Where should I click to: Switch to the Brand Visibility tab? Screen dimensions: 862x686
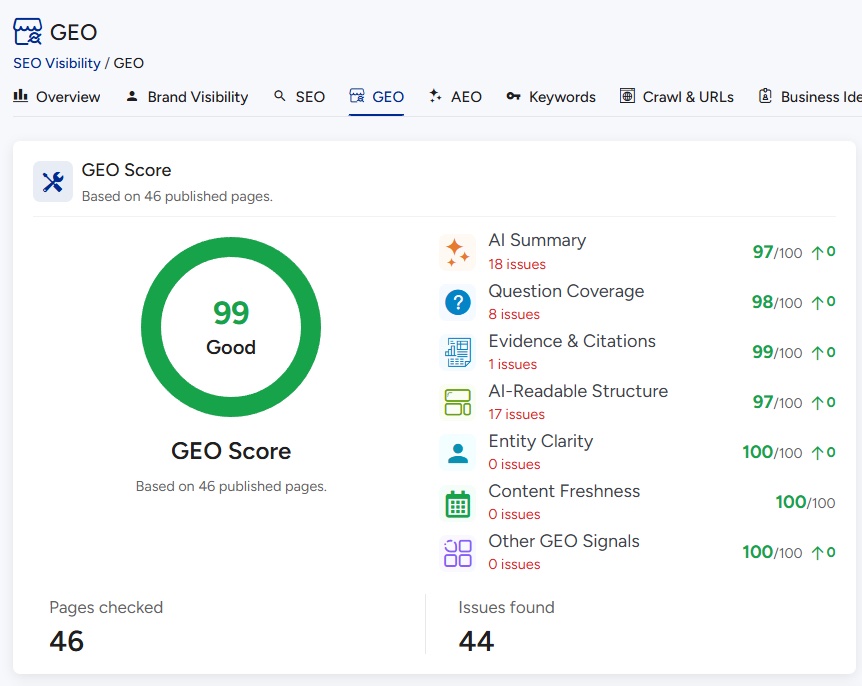click(x=187, y=97)
